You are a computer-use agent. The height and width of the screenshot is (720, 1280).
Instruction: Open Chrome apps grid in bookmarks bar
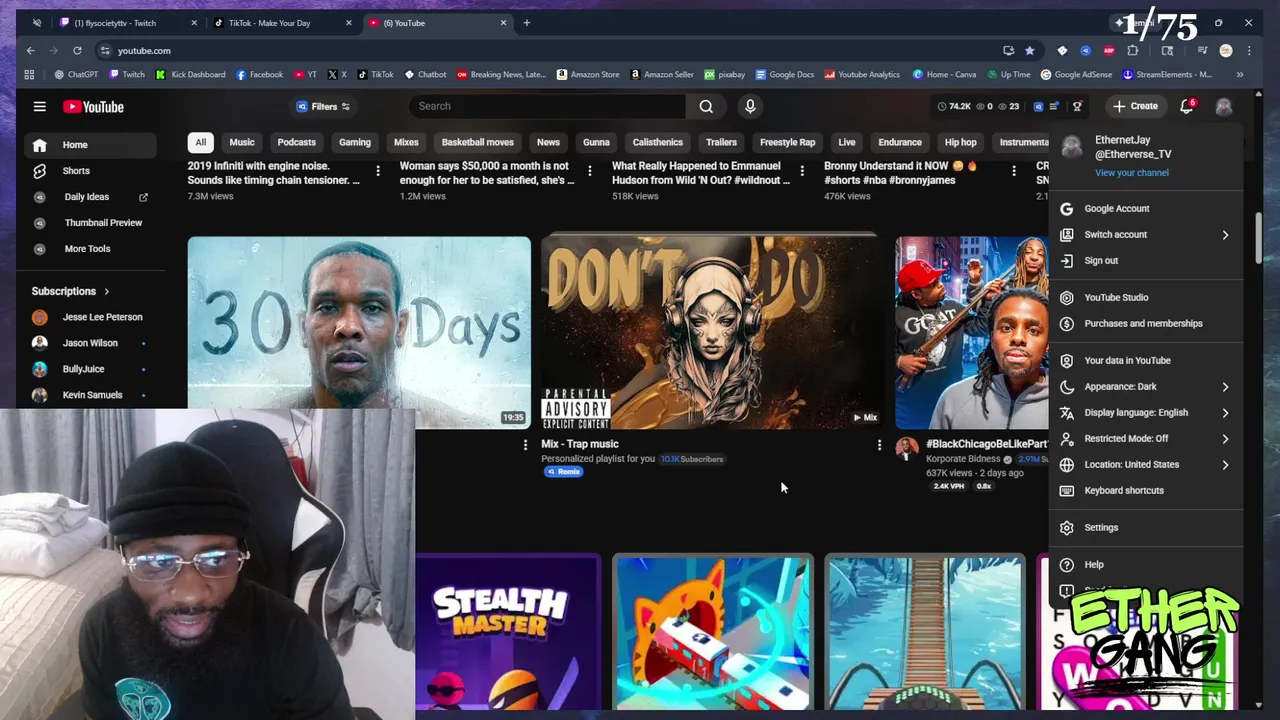point(29,74)
